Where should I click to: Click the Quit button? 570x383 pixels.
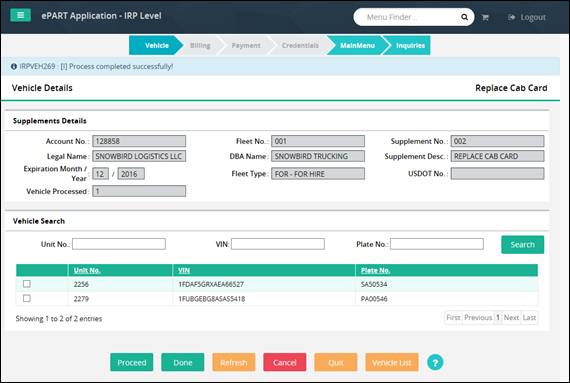tap(336, 362)
